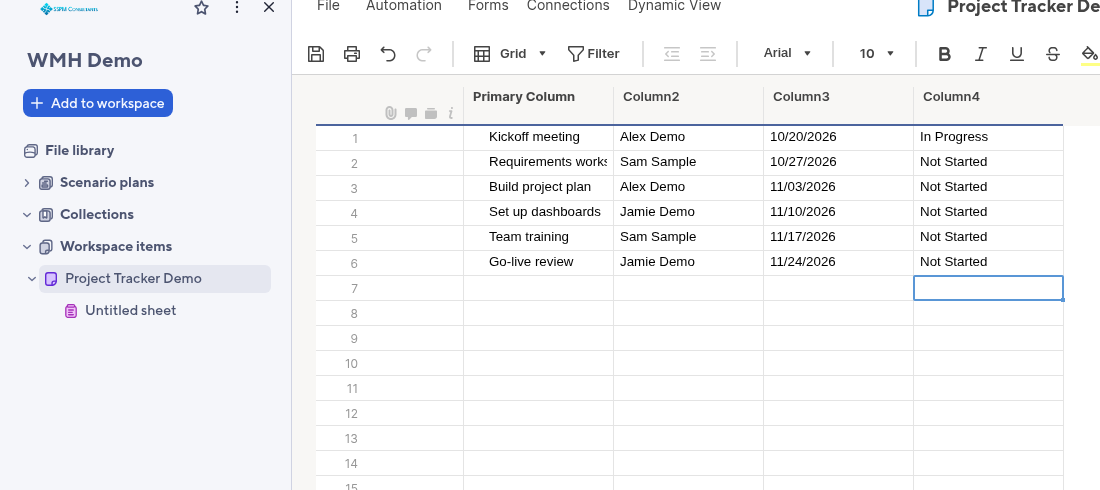Open the Arial font dropdown
Viewport: 1100px width, 490px height.
(x=787, y=53)
